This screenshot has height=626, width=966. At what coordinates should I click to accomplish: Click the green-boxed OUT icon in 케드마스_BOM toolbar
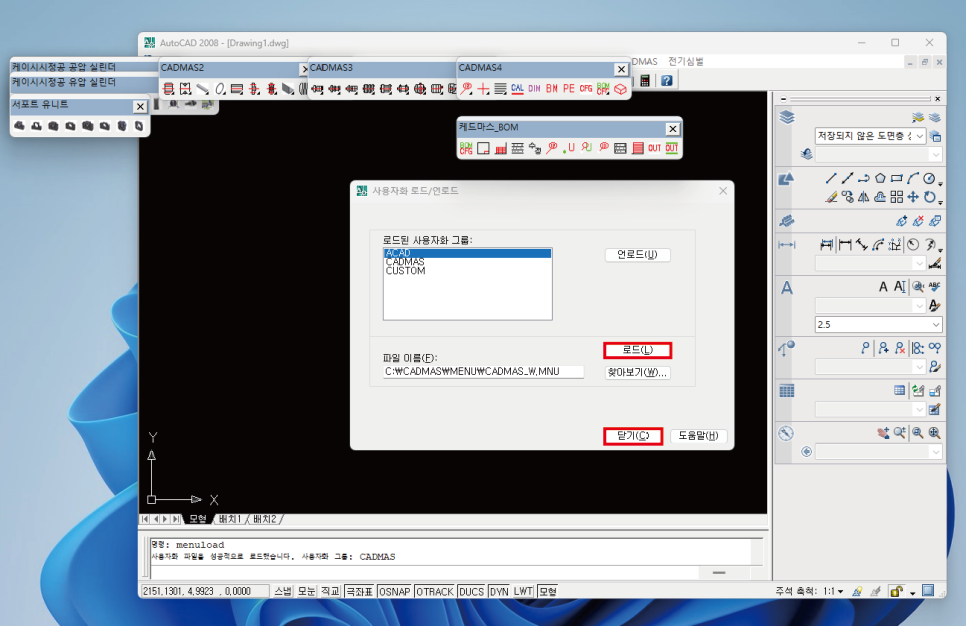(x=672, y=148)
